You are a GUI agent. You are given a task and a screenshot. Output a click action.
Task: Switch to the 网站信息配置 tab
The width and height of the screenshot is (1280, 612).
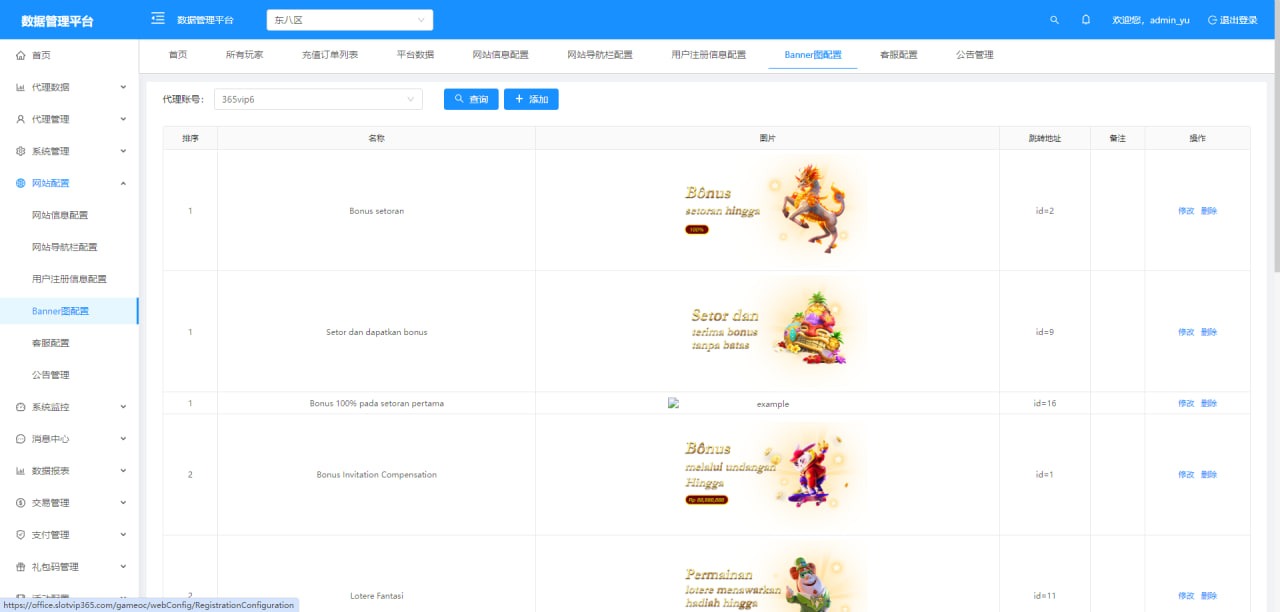pyautogui.click(x=500, y=55)
